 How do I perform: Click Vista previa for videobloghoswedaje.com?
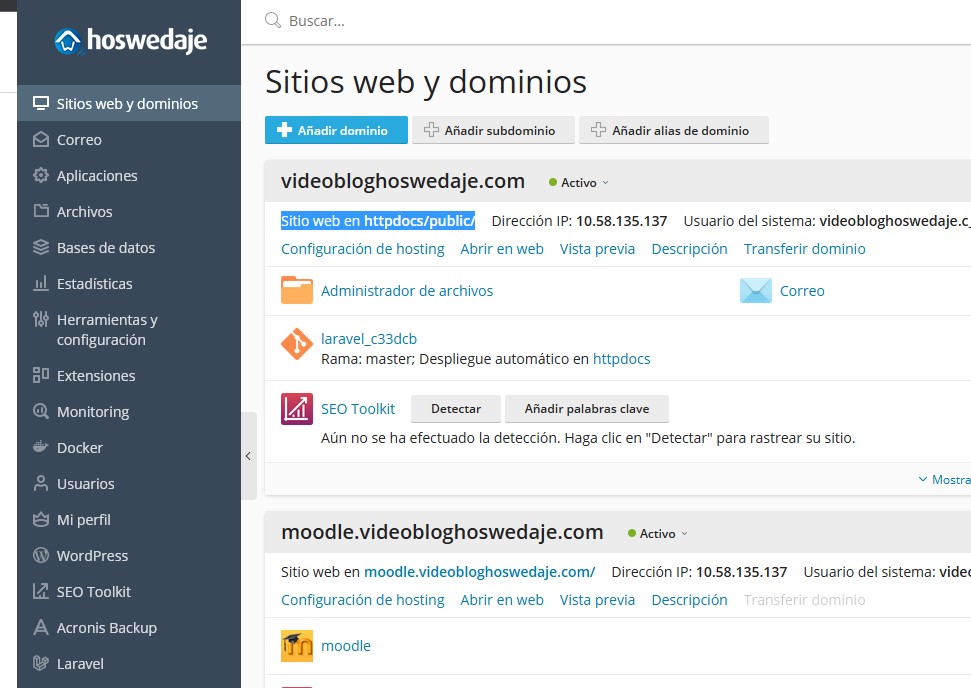[x=598, y=249]
